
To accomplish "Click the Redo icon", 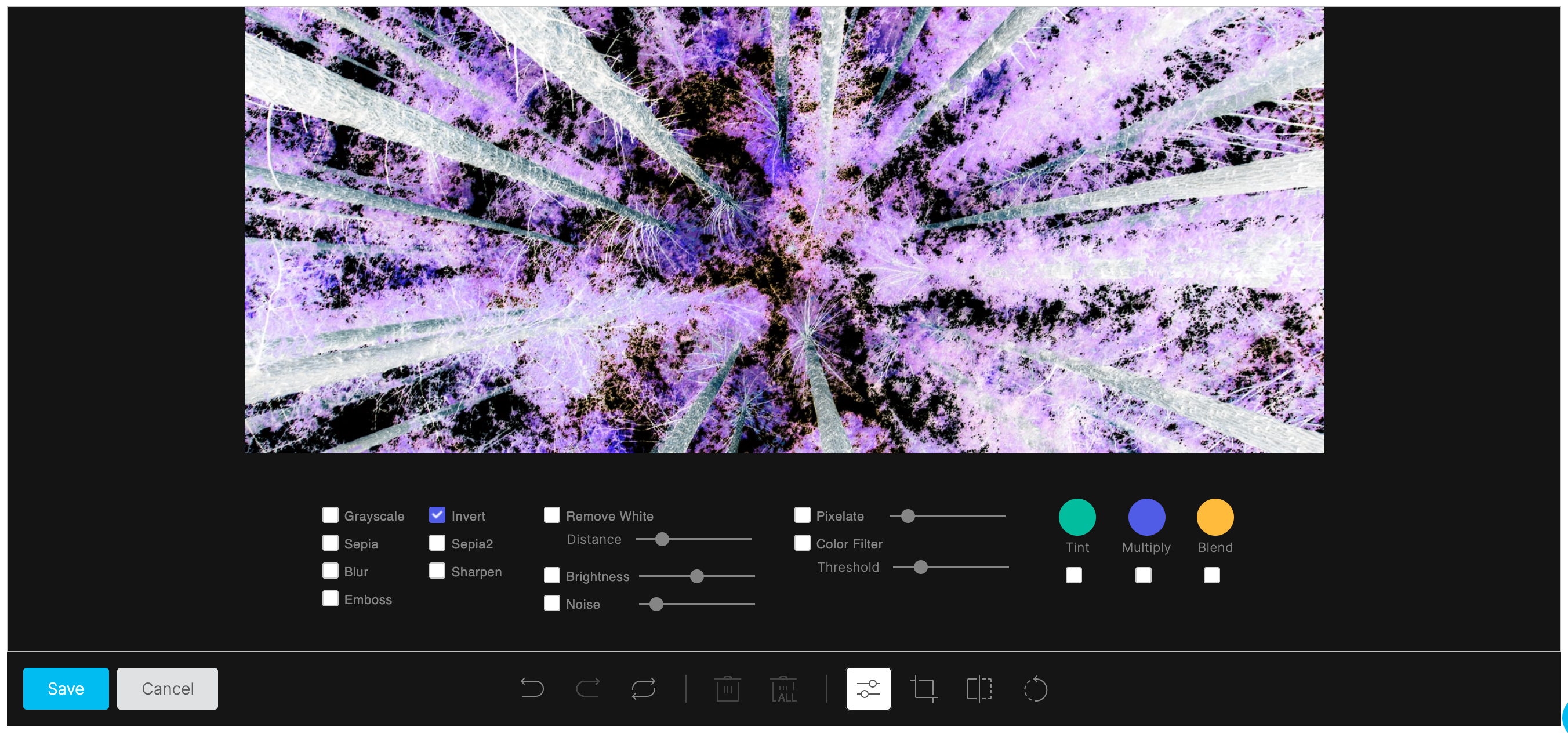I will pyautogui.click(x=587, y=688).
